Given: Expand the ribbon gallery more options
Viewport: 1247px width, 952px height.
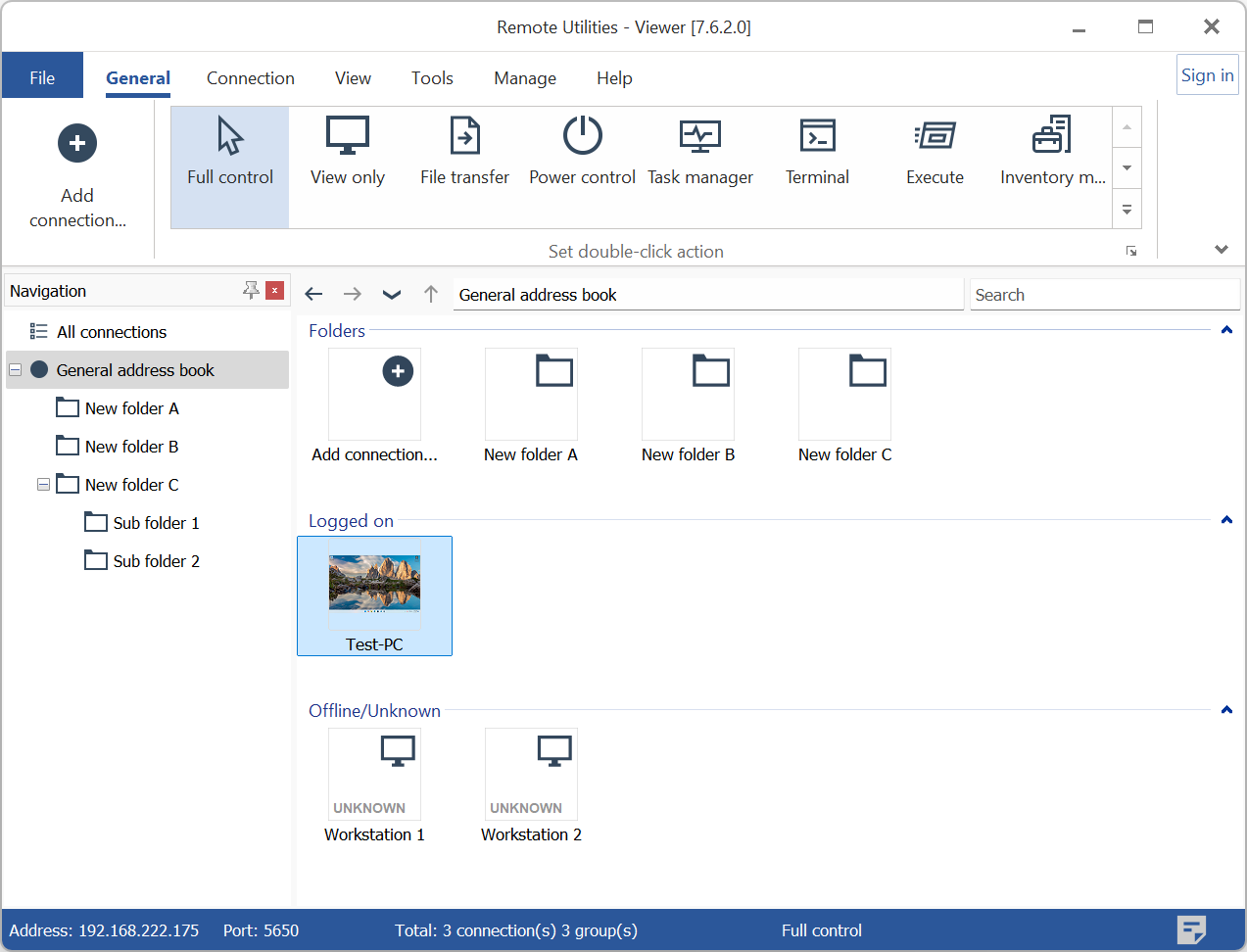Looking at the screenshot, I should pyautogui.click(x=1127, y=211).
